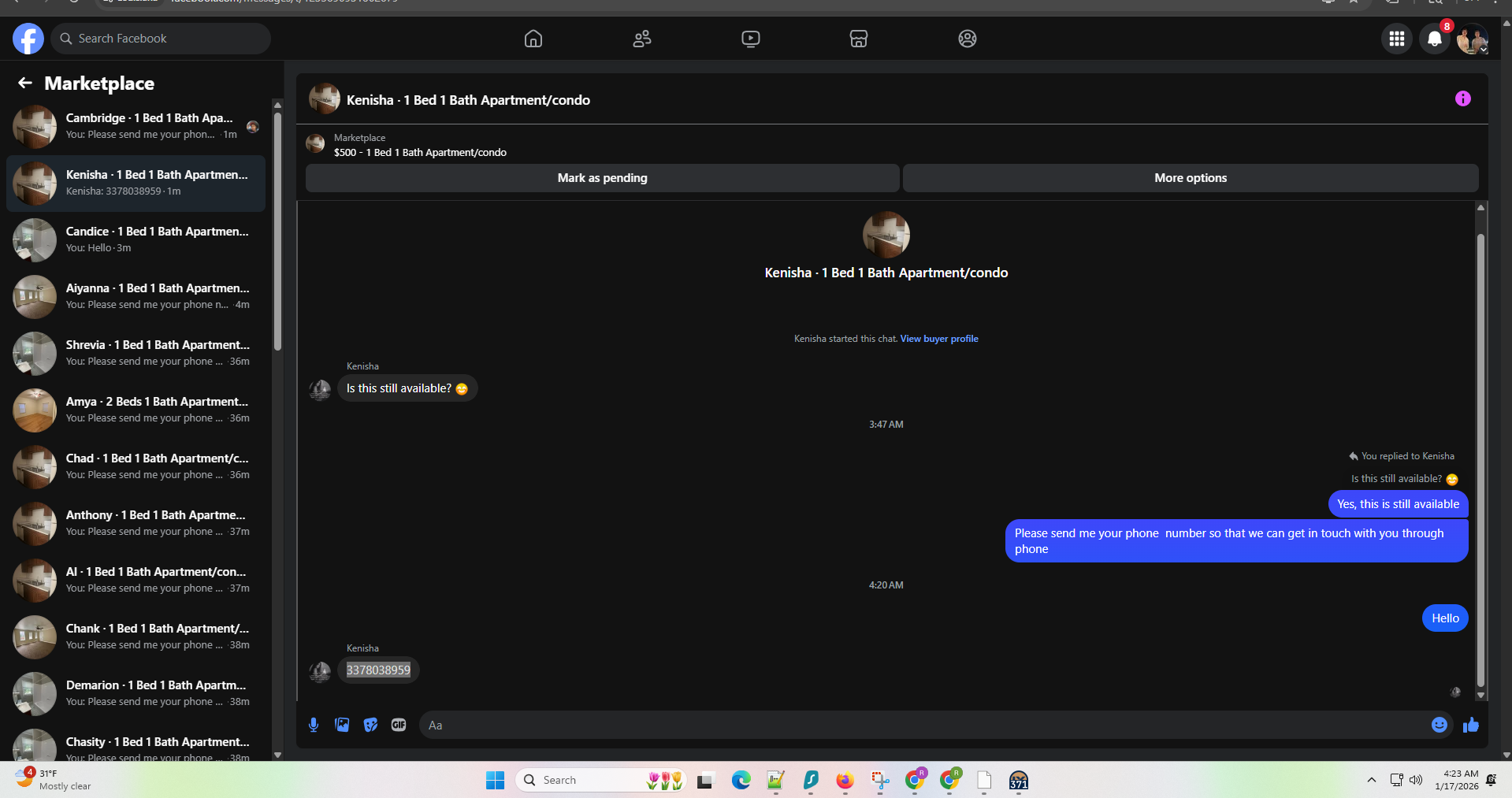Open the Al conversation
This screenshot has width=1512, height=798.
(136, 580)
